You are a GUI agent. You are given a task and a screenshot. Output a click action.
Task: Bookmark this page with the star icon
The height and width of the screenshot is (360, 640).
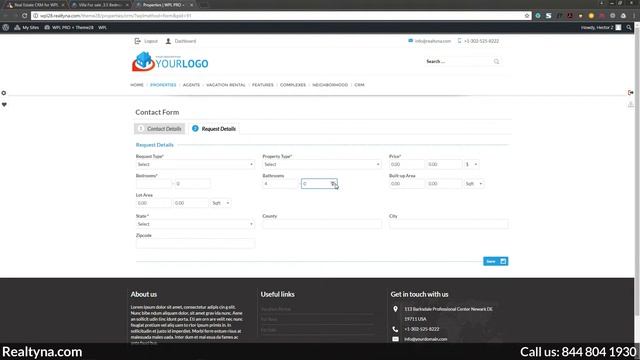527,16
